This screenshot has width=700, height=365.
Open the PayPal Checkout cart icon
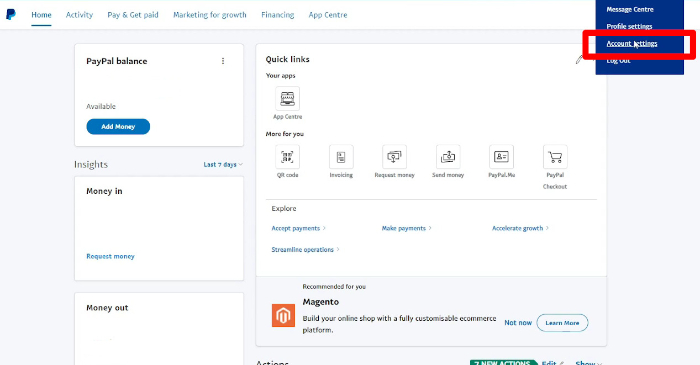(555, 157)
